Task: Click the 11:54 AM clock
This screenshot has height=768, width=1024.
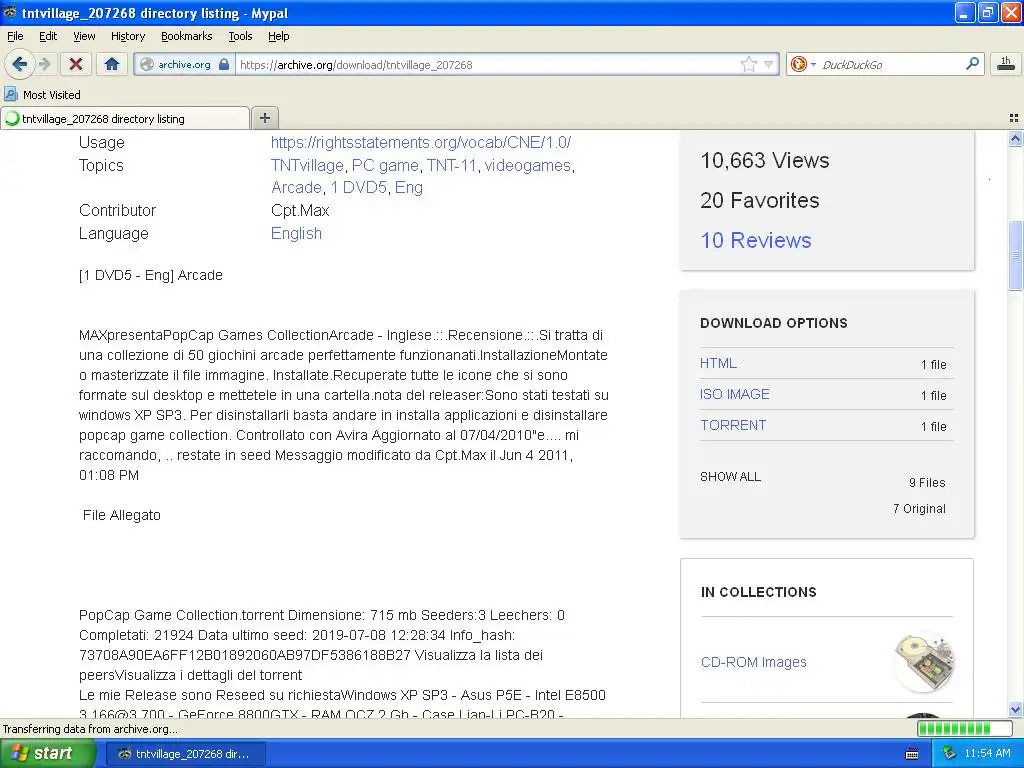Action: (x=987, y=754)
